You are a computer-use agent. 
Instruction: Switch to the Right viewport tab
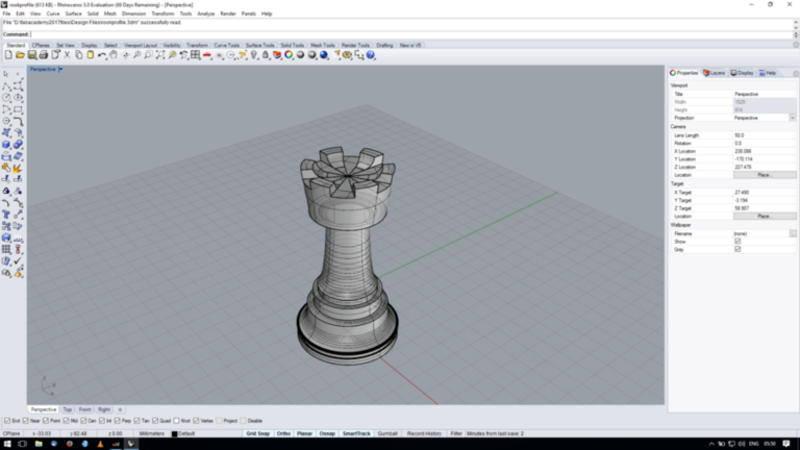[104, 410]
